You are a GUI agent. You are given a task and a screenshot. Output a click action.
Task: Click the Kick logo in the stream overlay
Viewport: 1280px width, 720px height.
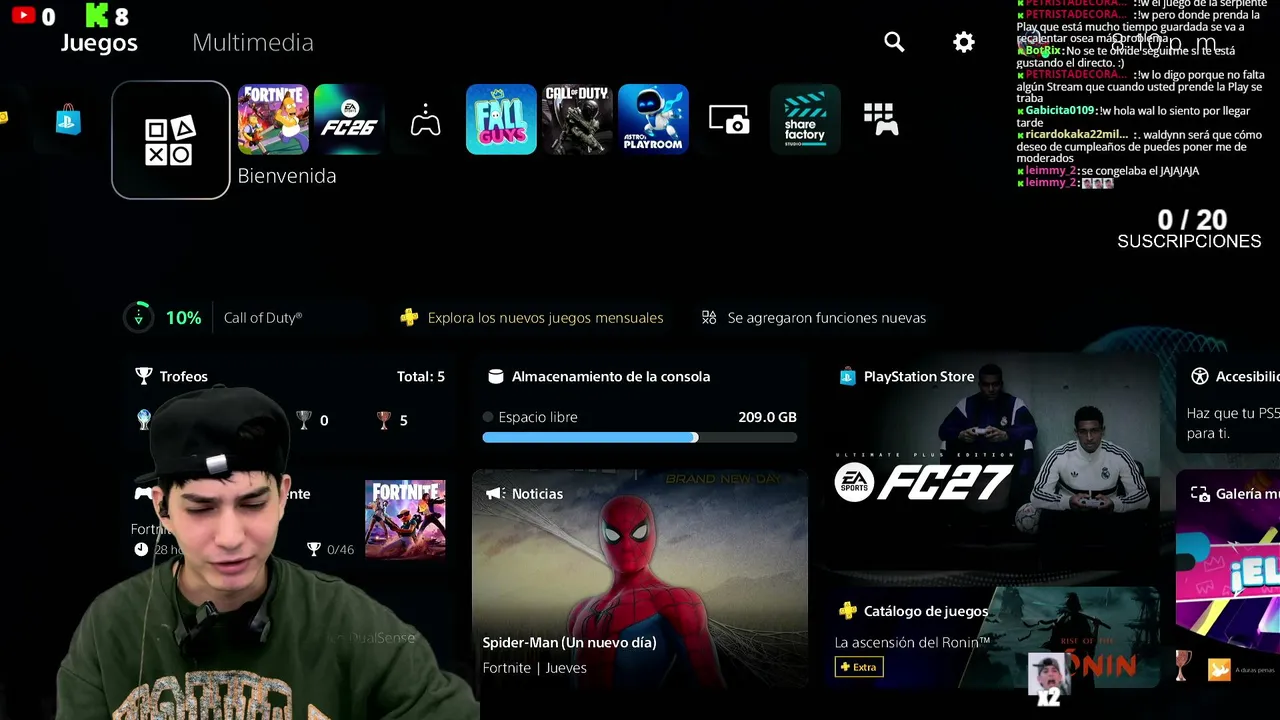[x=96, y=16]
